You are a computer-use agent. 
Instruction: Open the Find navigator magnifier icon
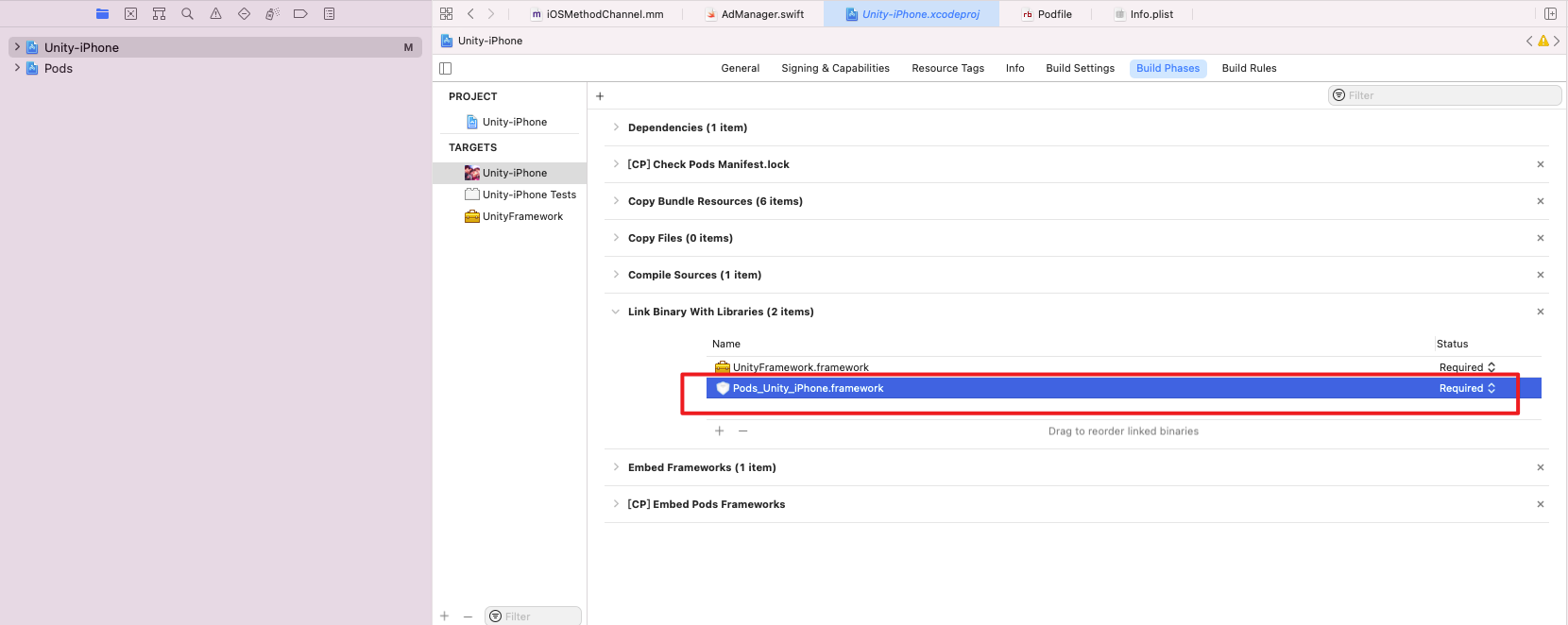(187, 14)
